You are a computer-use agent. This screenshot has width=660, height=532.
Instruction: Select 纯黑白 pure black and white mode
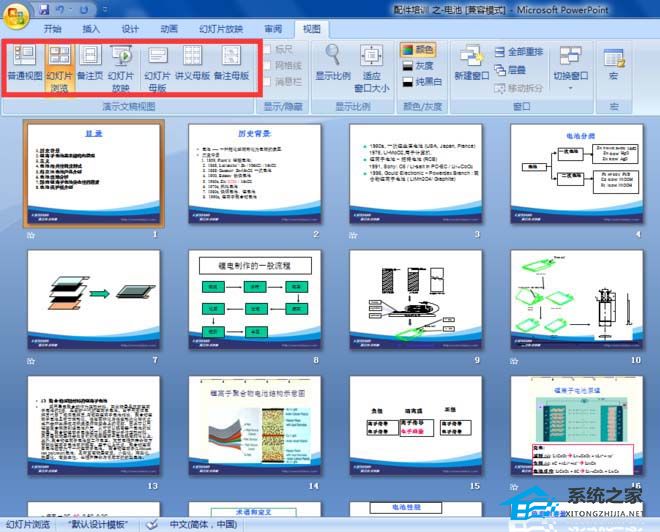(422, 82)
